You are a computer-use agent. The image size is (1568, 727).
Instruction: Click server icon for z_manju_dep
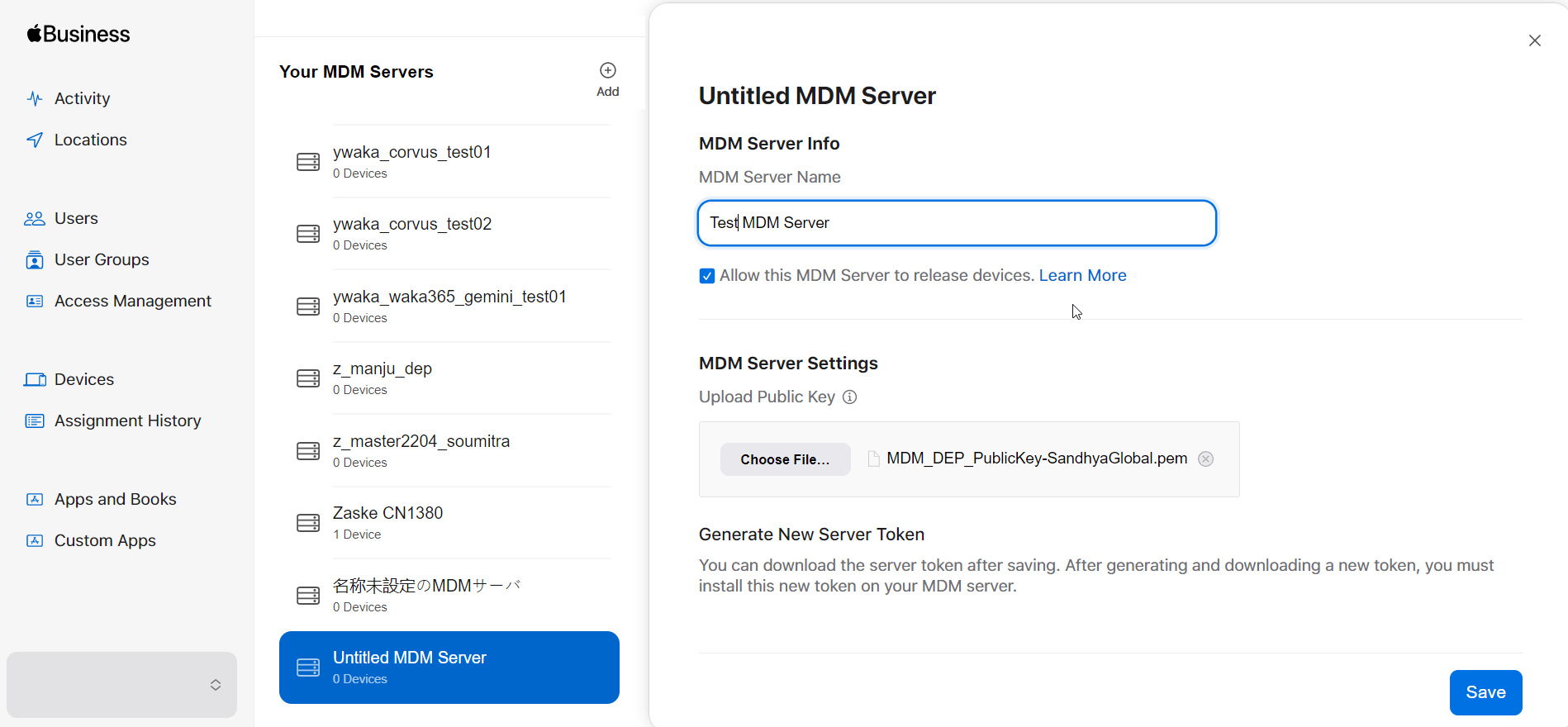(308, 378)
